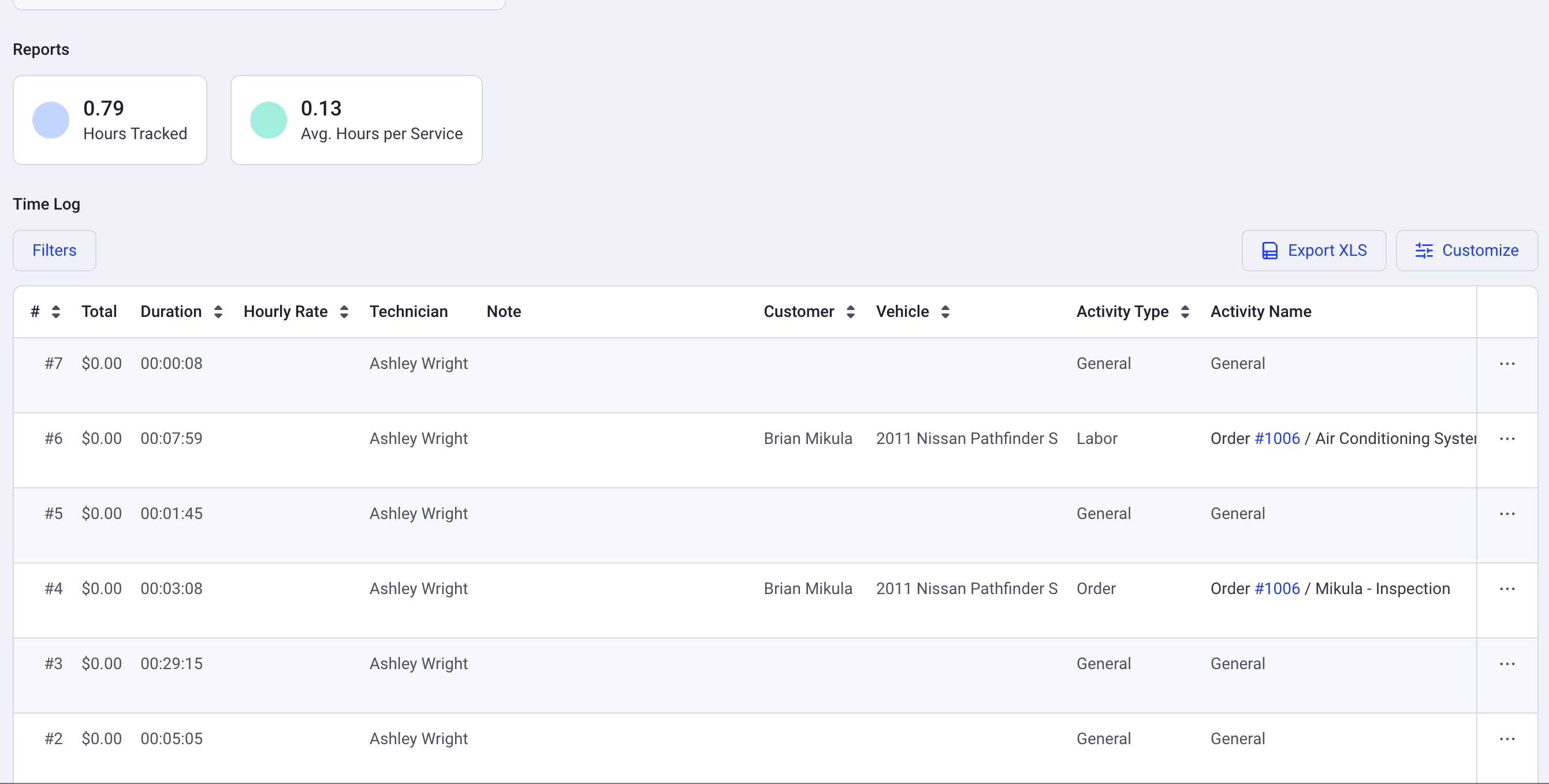Open order #1006 link in Air Conditioning row
1549x784 pixels.
pyautogui.click(x=1277, y=439)
